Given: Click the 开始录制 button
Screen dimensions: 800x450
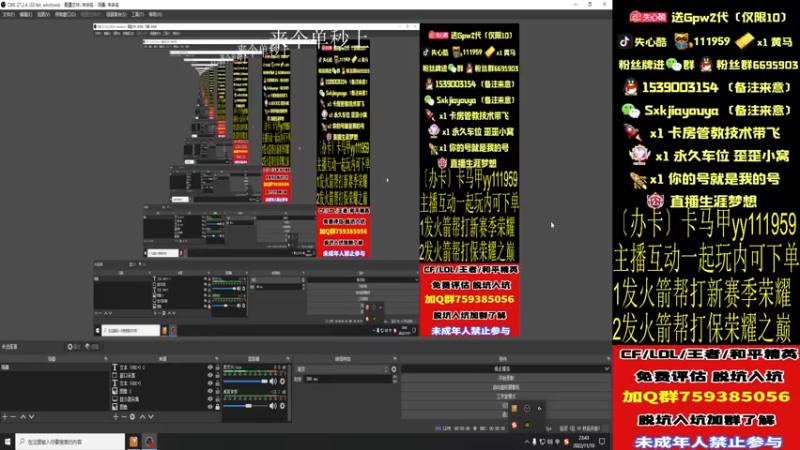Looking at the screenshot, I should coord(506,378).
